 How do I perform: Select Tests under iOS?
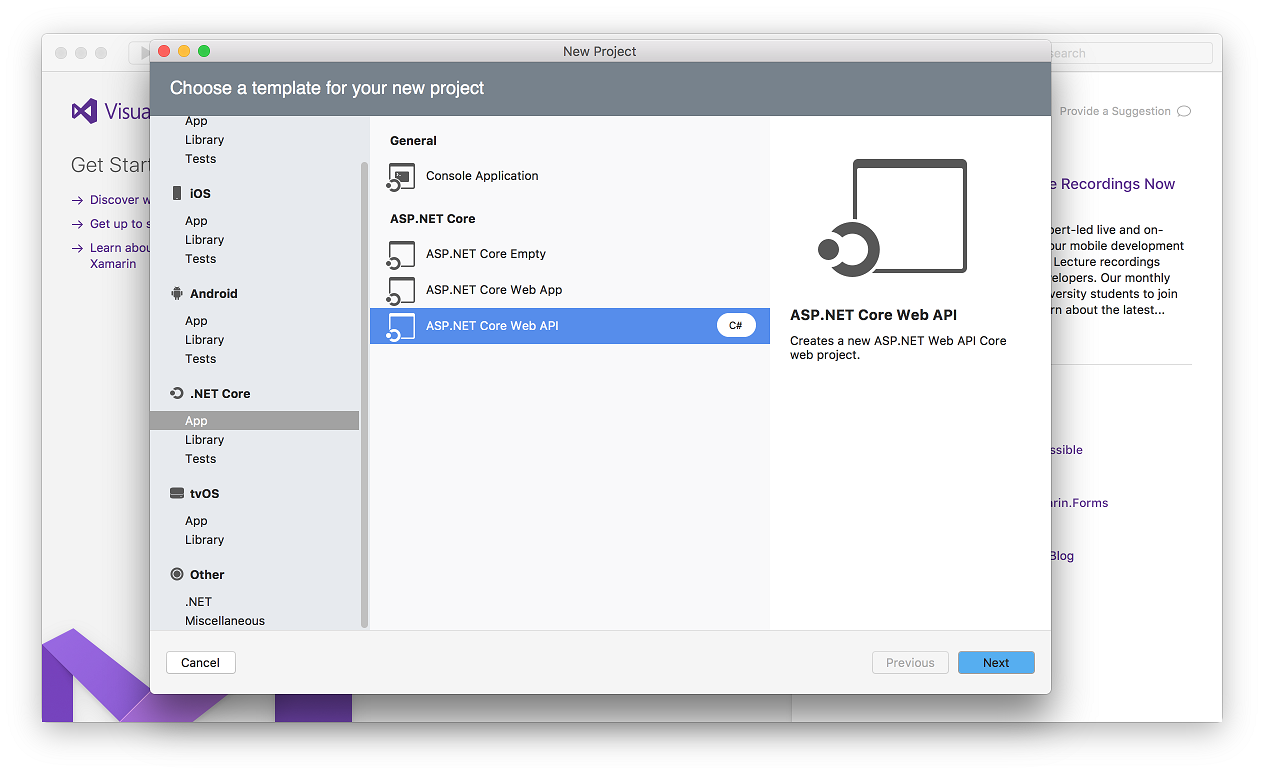200,259
